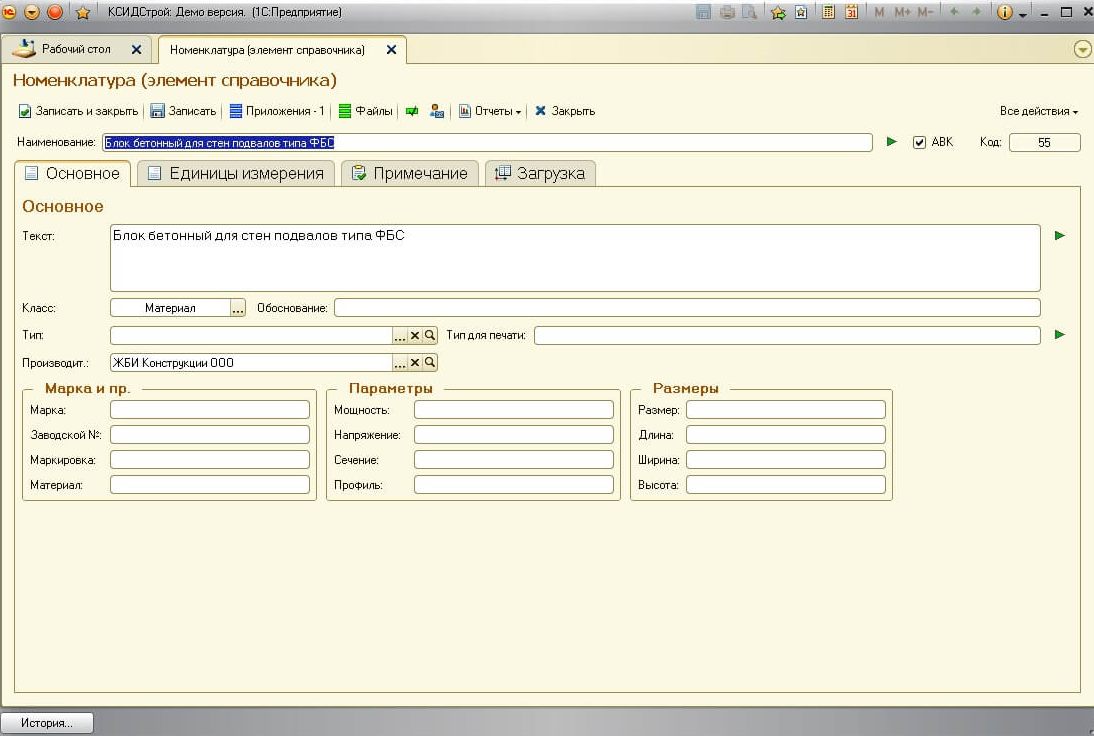
Task: Open the calculator icon in top toolbar
Action: pos(828,13)
